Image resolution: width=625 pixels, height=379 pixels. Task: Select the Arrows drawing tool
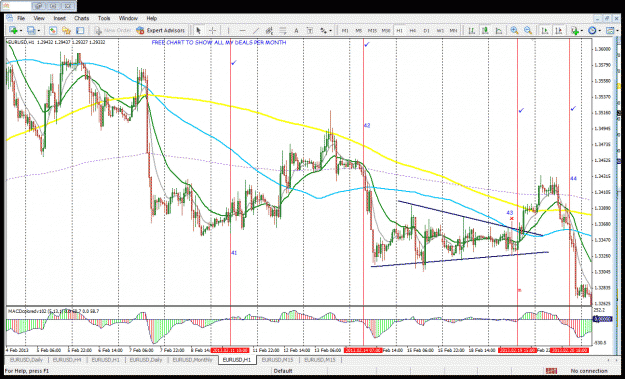click(x=324, y=30)
